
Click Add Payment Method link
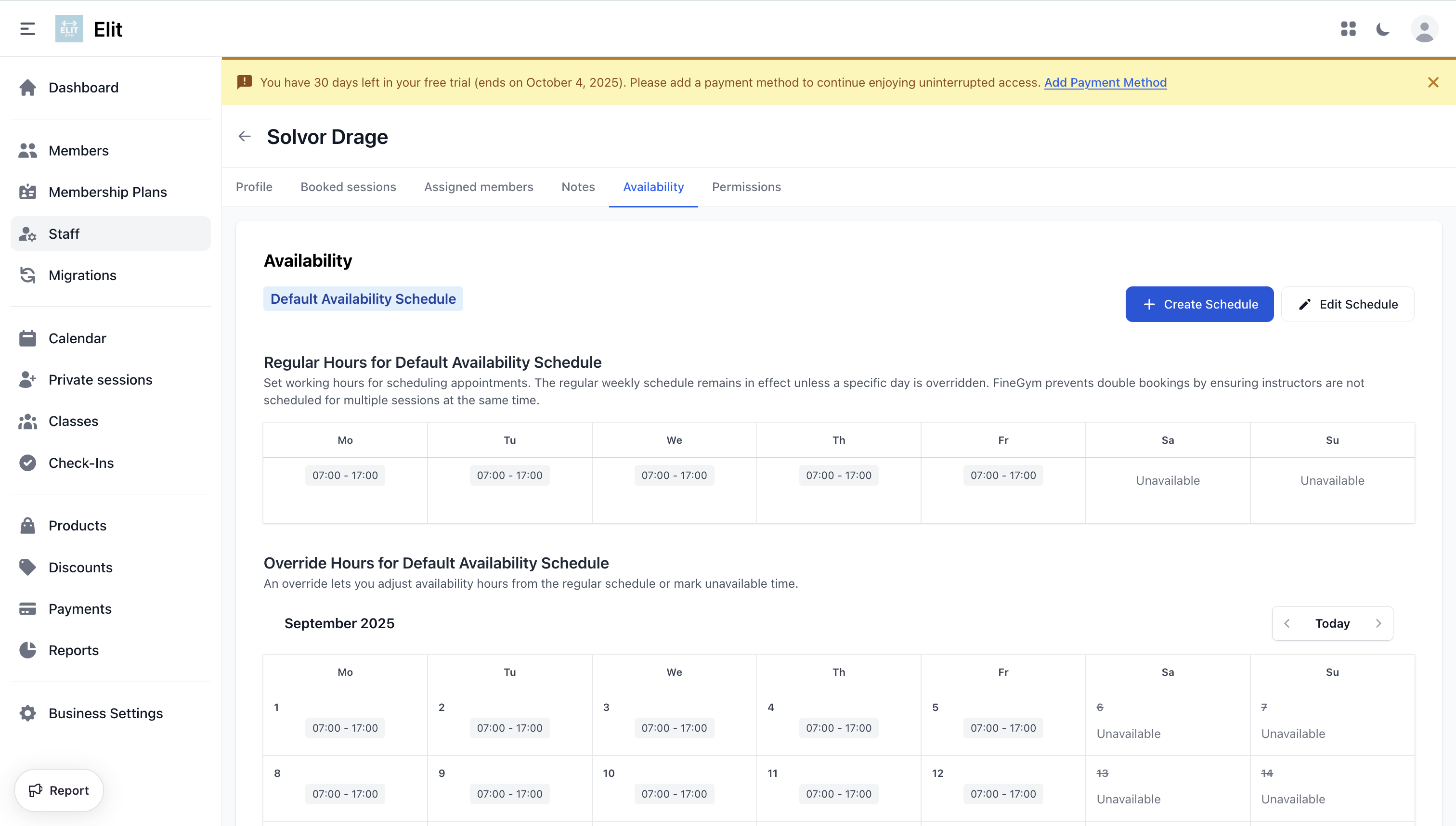click(x=1105, y=82)
